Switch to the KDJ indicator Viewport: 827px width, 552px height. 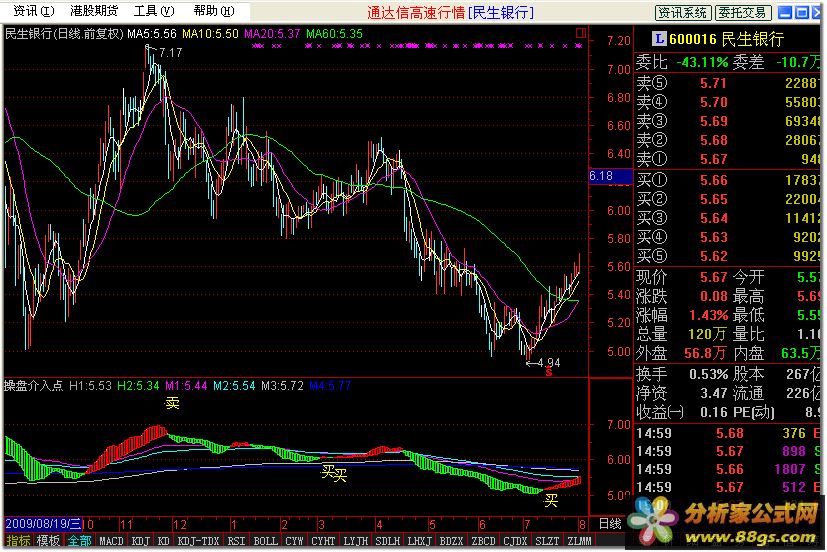140,540
